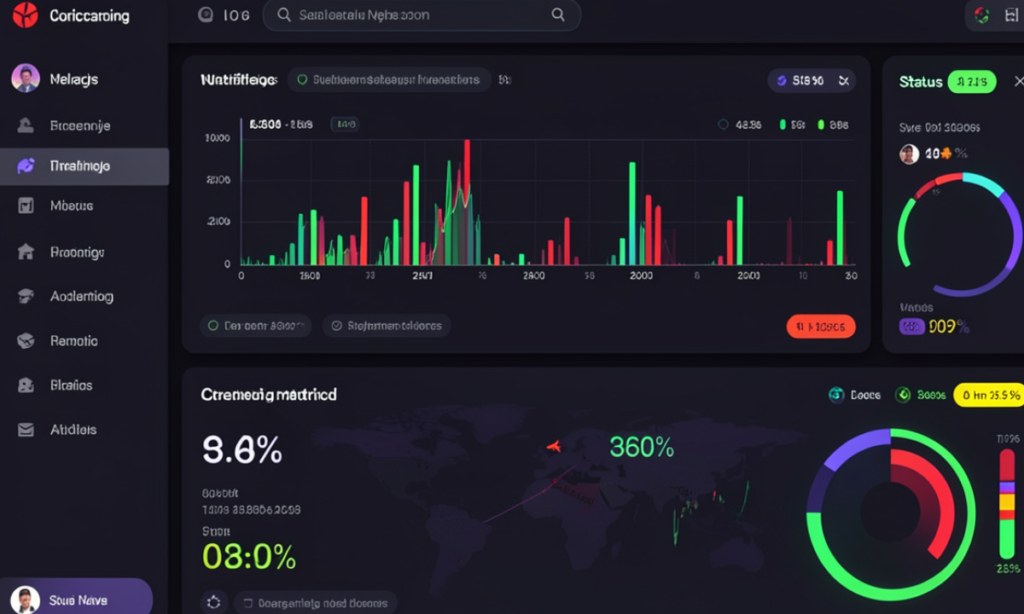Click the large 8.6% metric
Image resolution: width=1024 pixels, height=614 pixels.
242,449
